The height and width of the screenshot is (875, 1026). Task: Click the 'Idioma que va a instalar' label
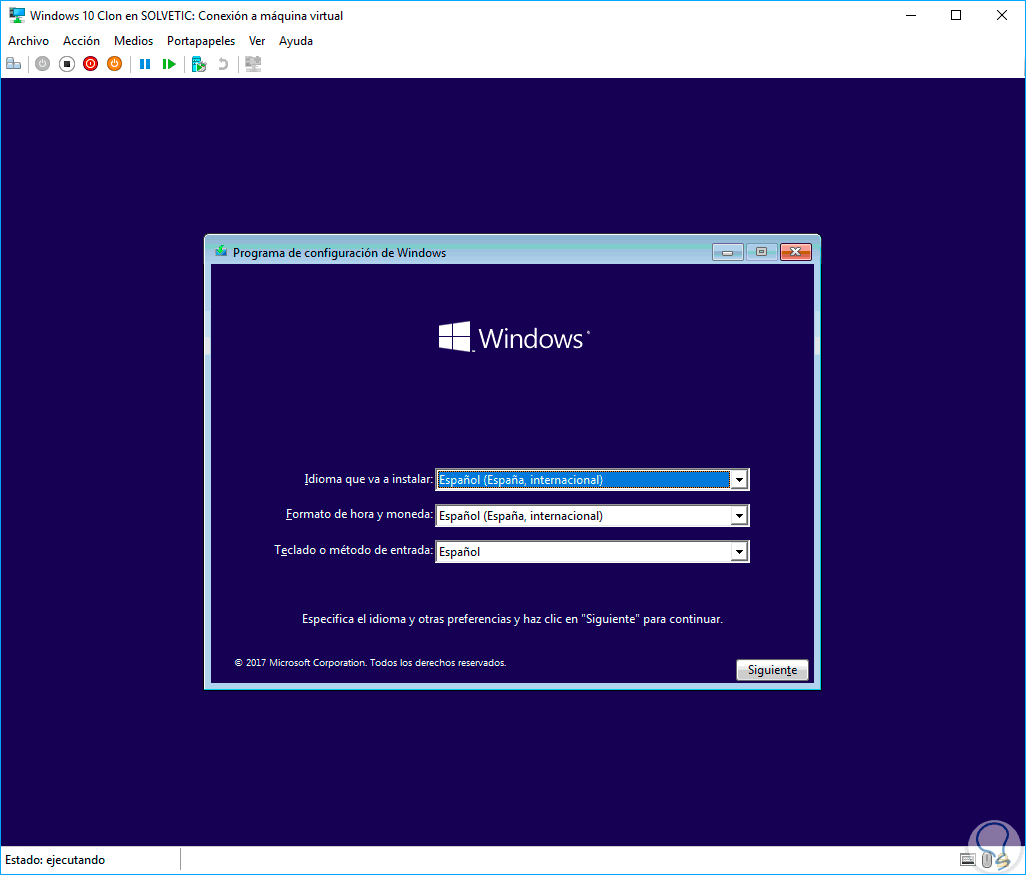pyautogui.click(x=368, y=479)
